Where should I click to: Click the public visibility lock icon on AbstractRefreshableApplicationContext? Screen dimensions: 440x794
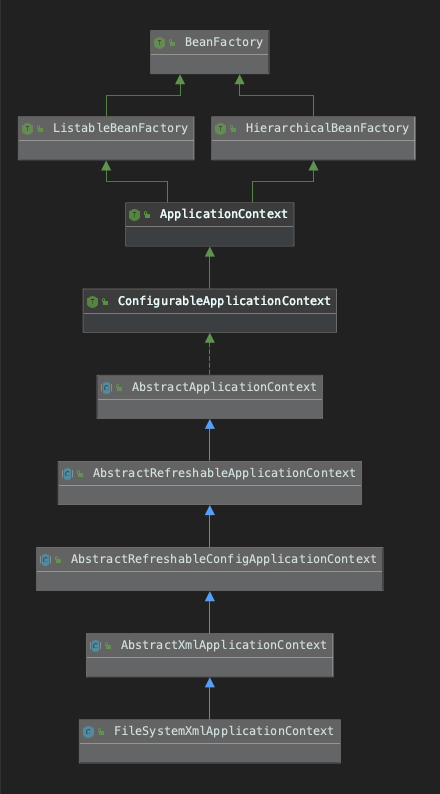[x=80, y=474]
